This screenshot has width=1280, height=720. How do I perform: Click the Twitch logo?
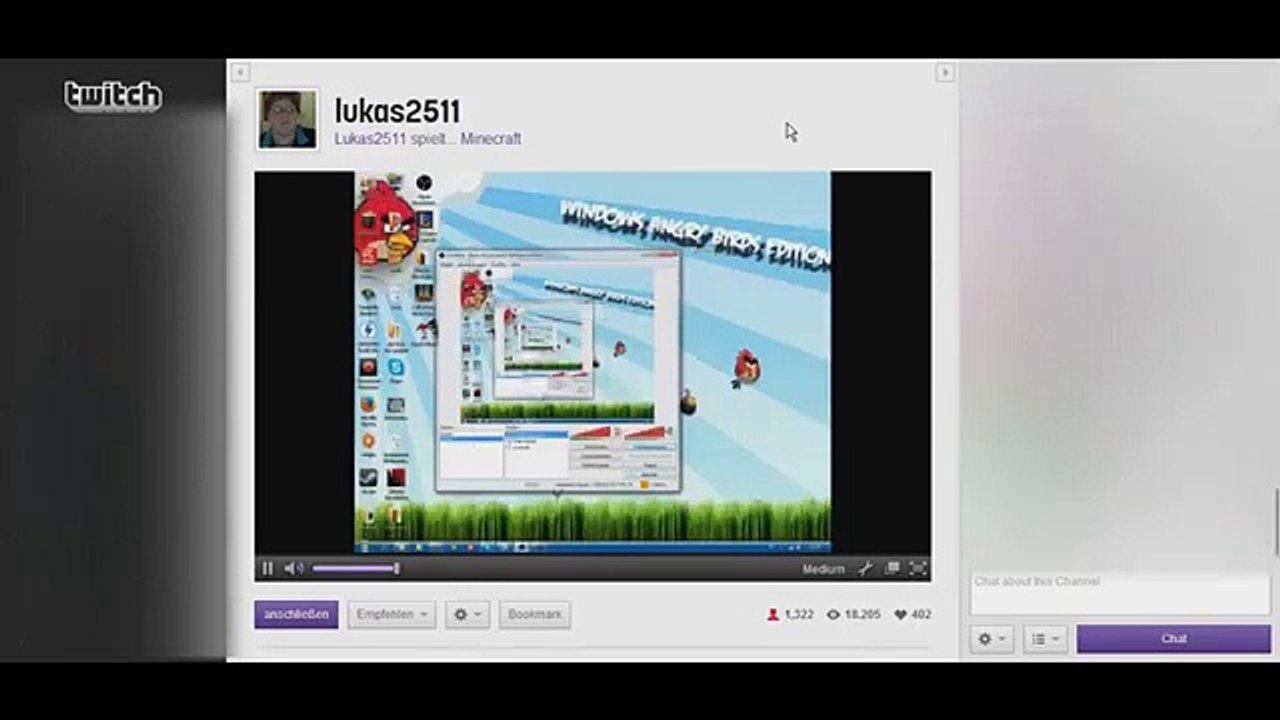(x=113, y=96)
